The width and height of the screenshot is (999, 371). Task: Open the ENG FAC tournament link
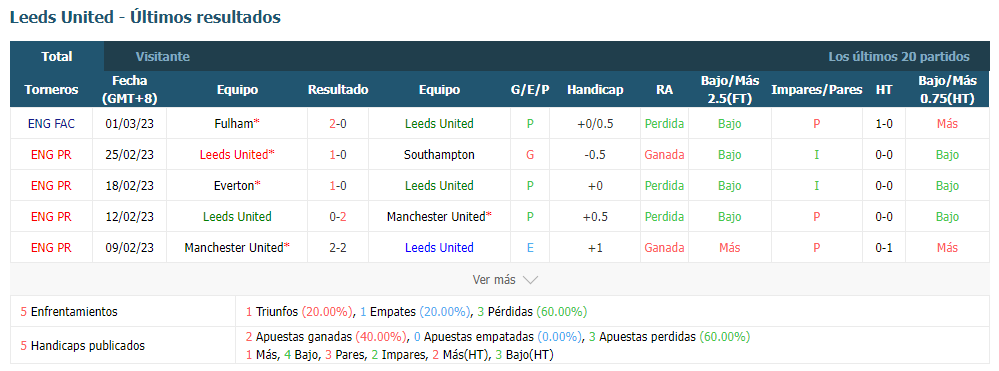(x=51, y=124)
